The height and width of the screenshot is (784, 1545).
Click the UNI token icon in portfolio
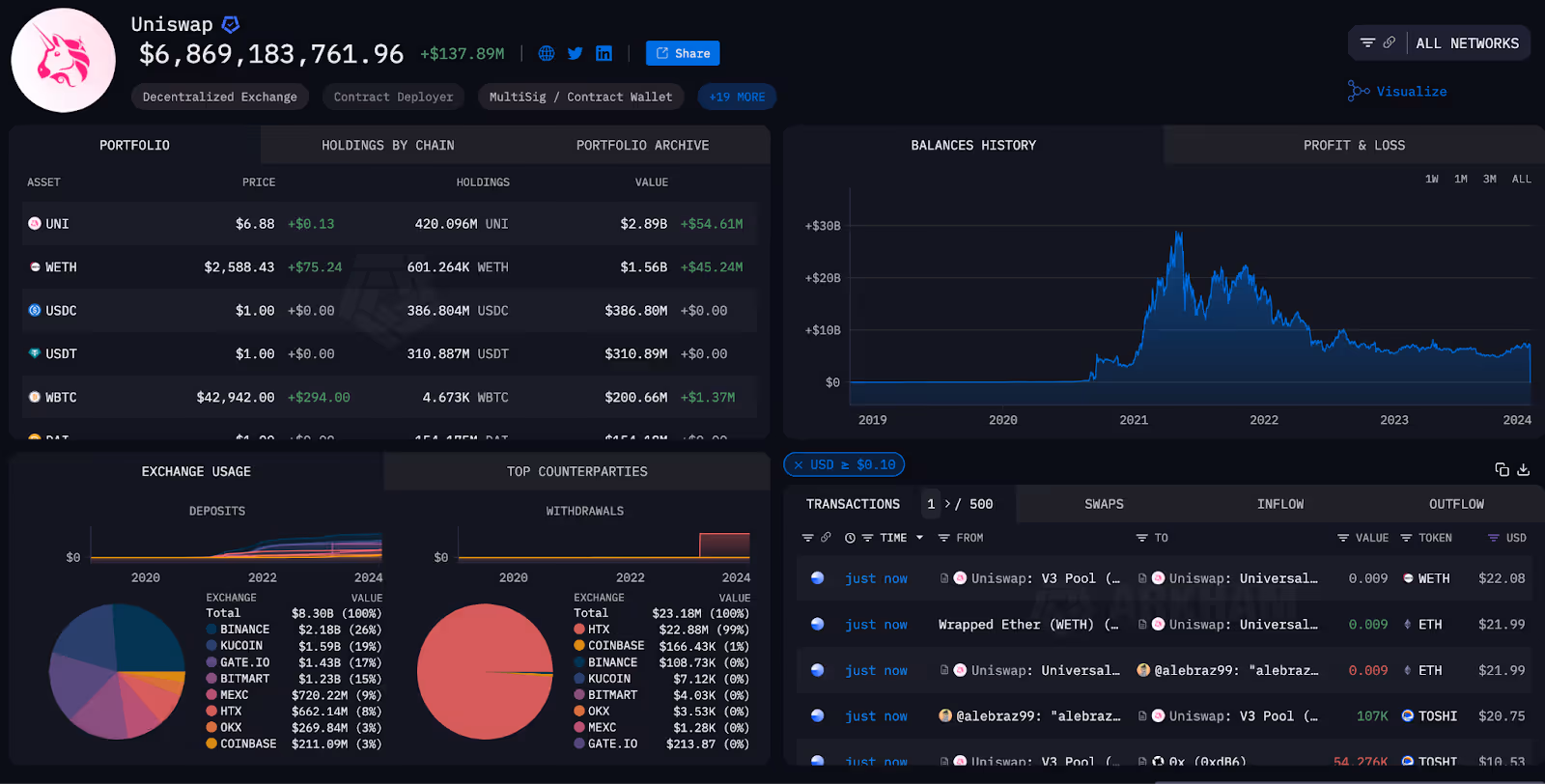coord(35,223)
